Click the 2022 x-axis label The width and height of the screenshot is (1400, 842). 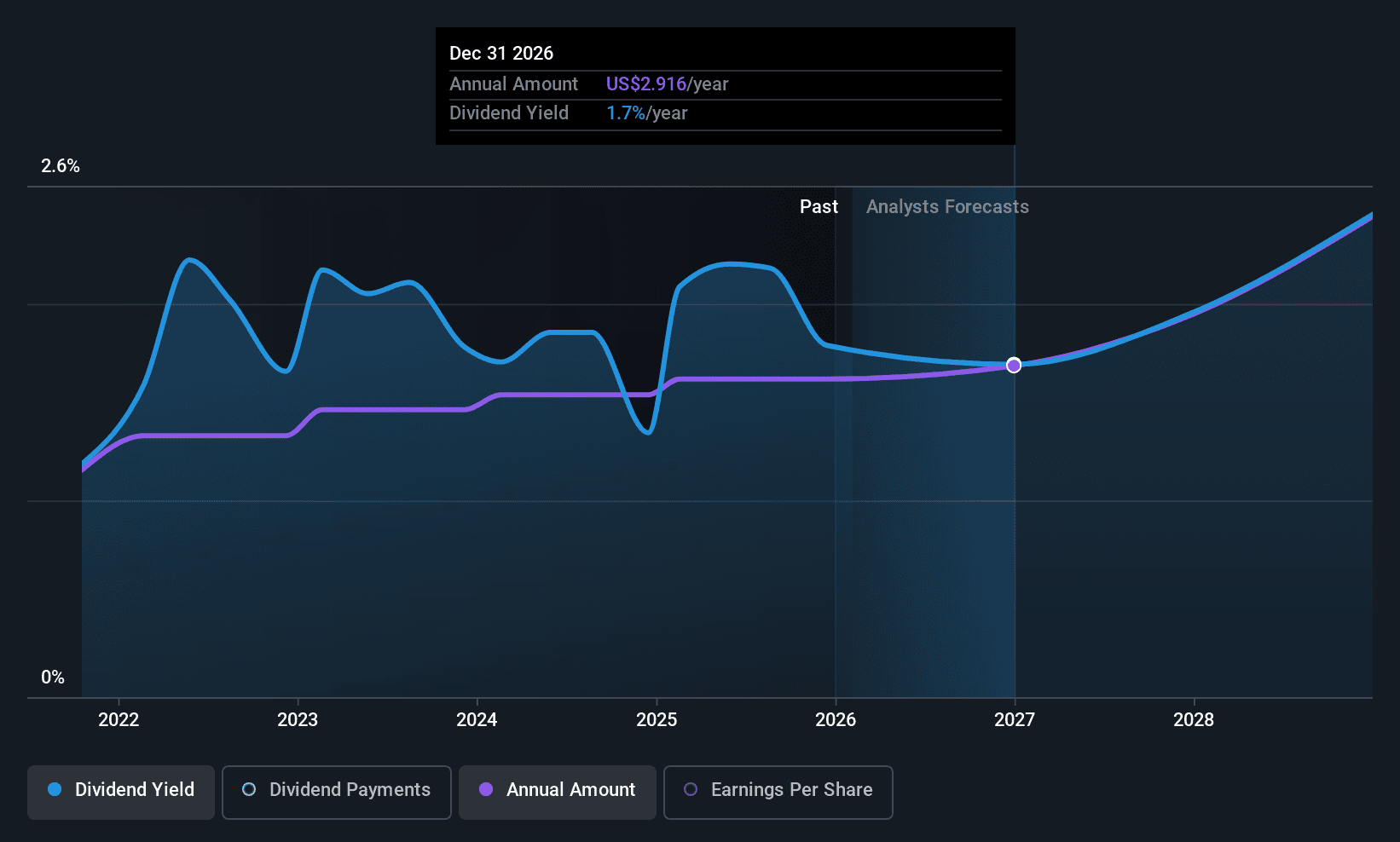tap(119, 720)
